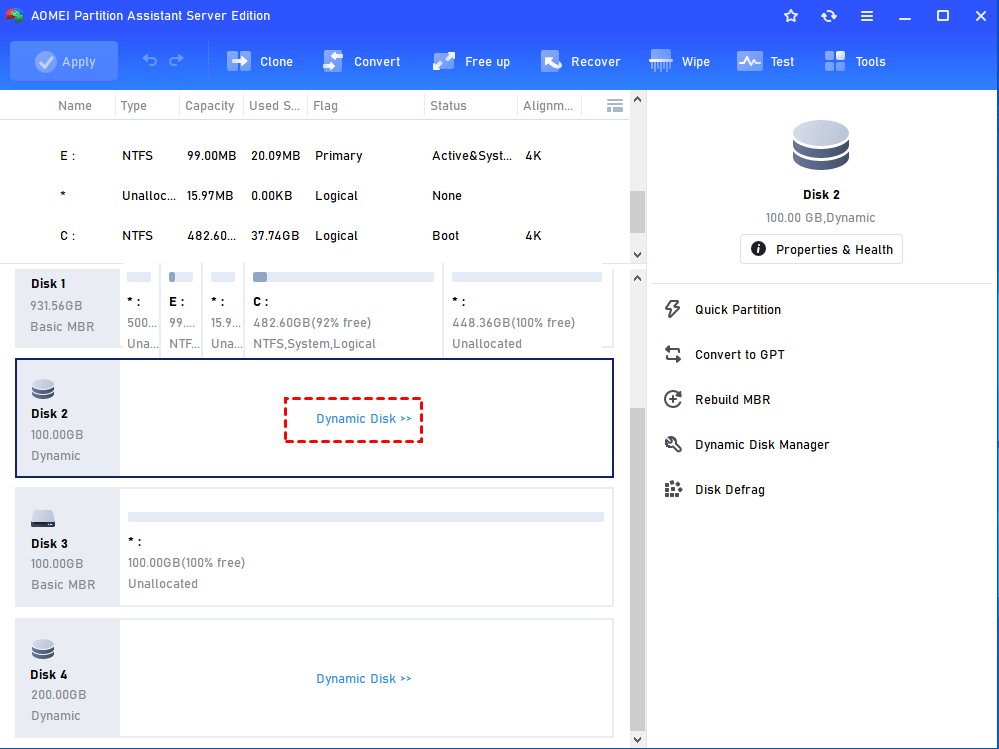Image resolution: width=999 pixels, height=749 pixels.
Task: Click the Convert to GPT arrows icon
Action: 673,354
